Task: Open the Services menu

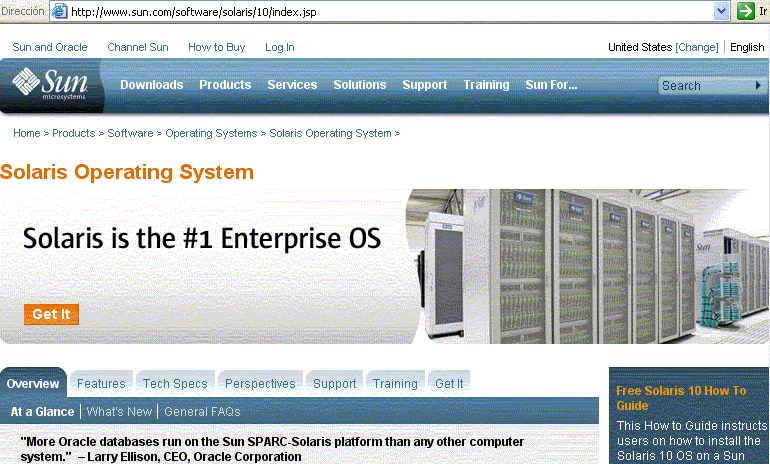Action: point(292,84)
